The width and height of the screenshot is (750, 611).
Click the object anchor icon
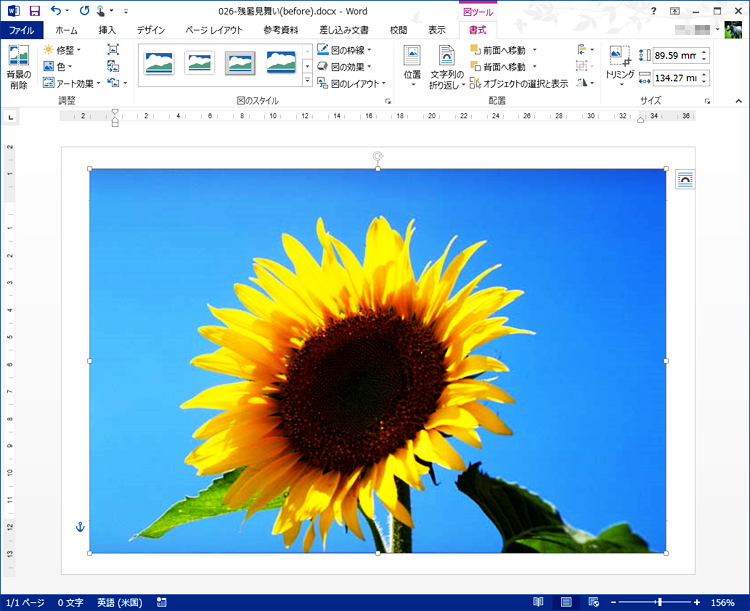click(80, 527)
